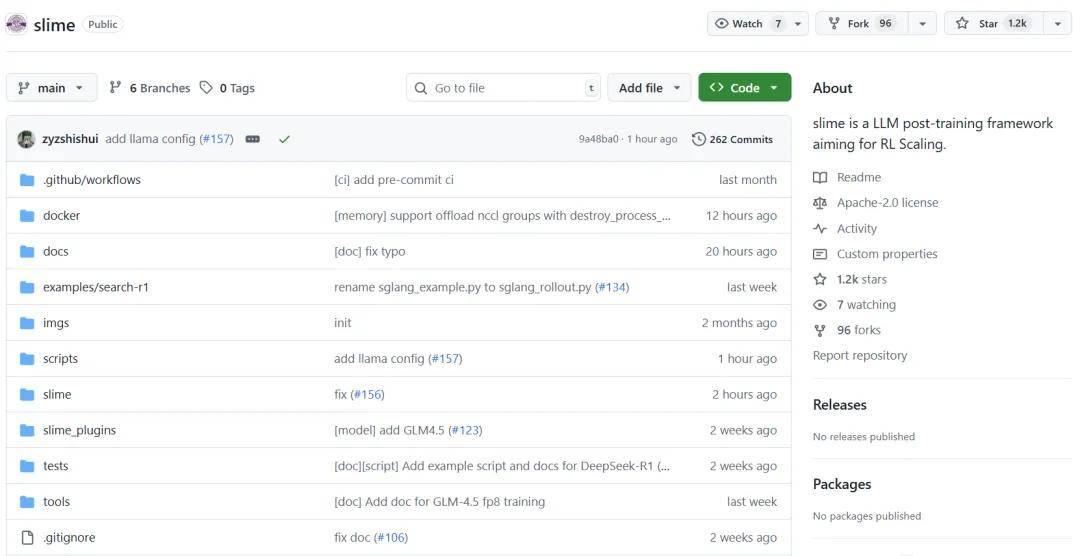Expand the Add file dropdown
1080x556 pixels.
(649, 87)
